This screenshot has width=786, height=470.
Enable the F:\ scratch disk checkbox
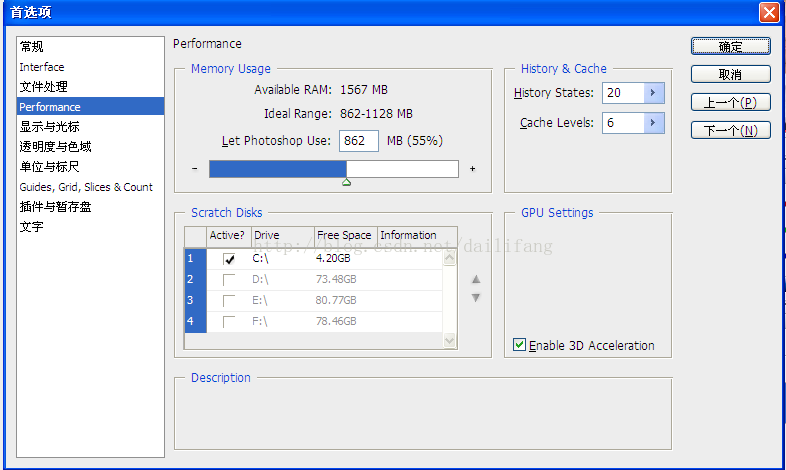pyautogui.click(x=229, y=322)
